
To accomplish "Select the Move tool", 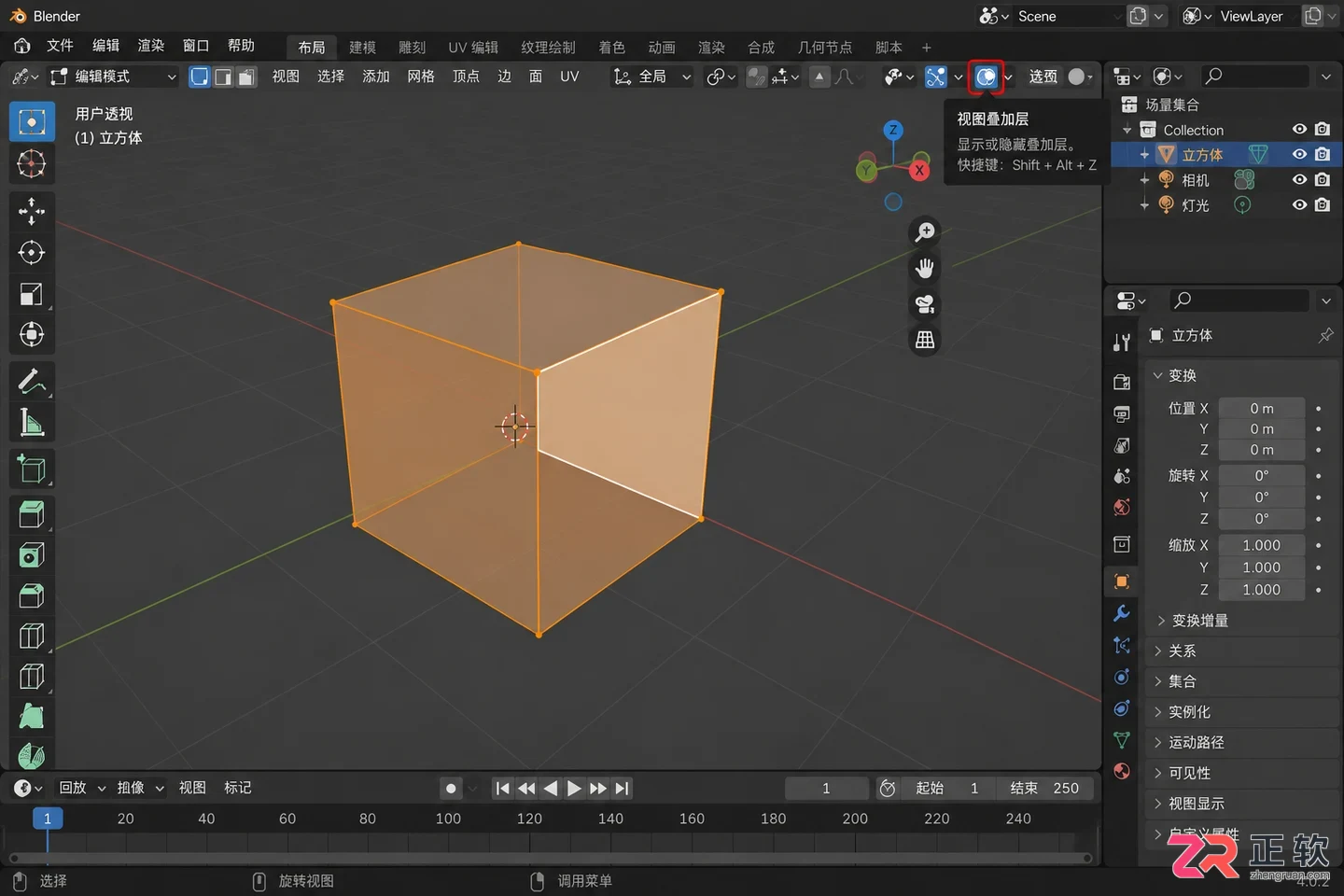I will click(x=32, y=211).
